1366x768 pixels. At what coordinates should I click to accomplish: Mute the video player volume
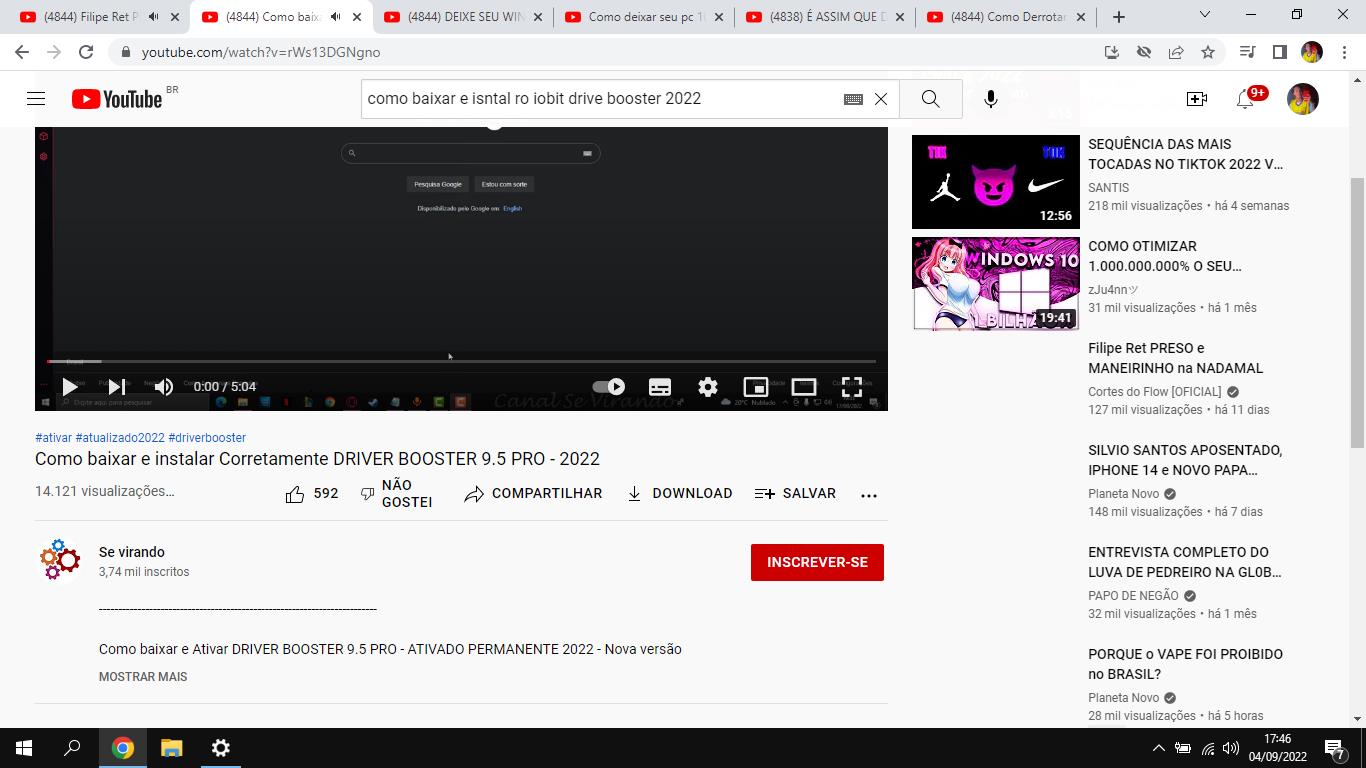(x=164, y=387)
